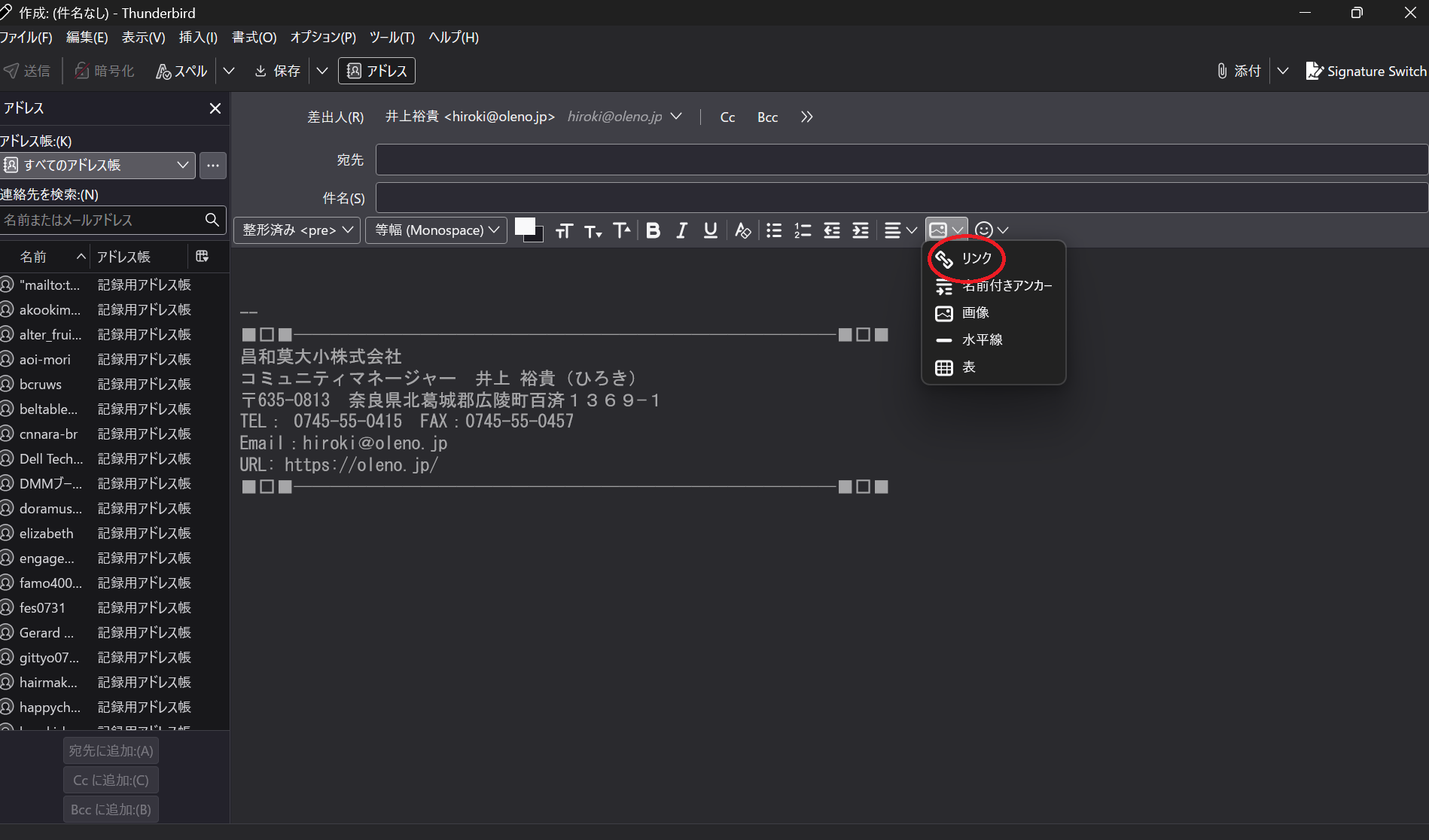
Task: Select 水平線 from the insert menu
Action: tap(993, 340)
